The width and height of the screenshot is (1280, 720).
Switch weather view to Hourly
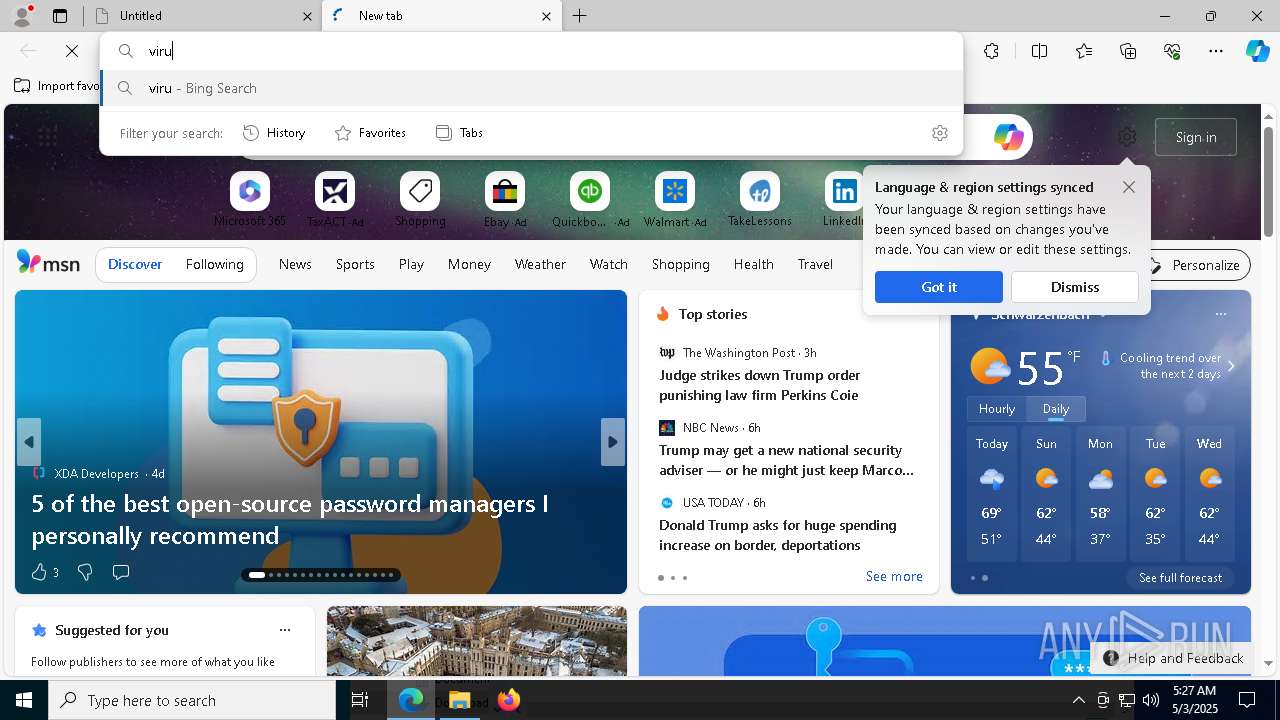pos(996,409)
